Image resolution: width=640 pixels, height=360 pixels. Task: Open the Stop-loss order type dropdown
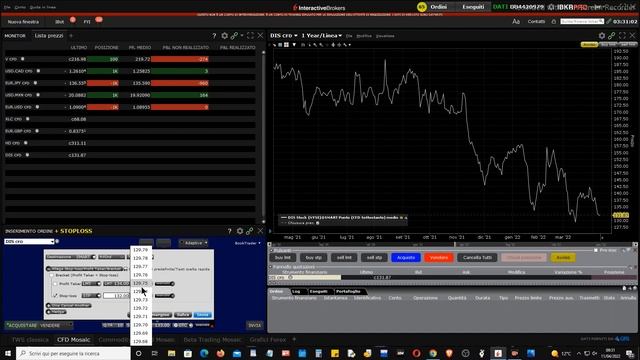tap(91, 296)
